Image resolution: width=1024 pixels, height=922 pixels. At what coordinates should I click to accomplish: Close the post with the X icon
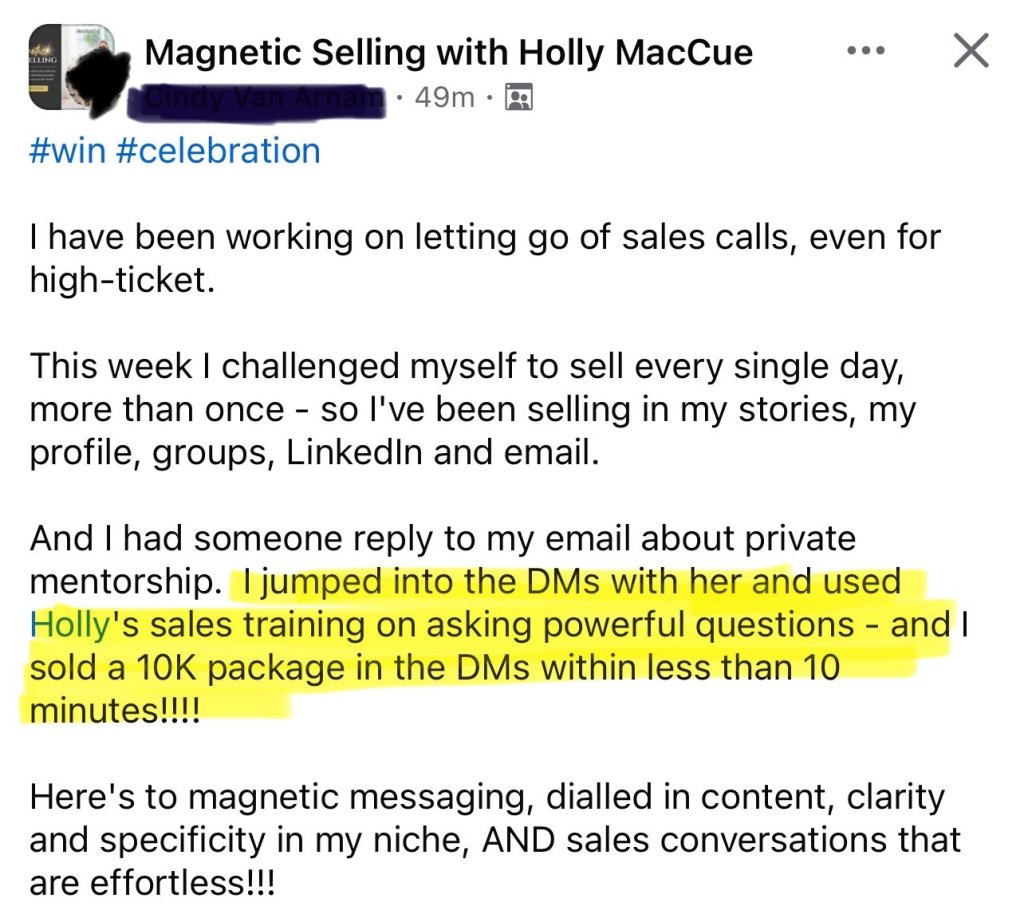[971, 50]
